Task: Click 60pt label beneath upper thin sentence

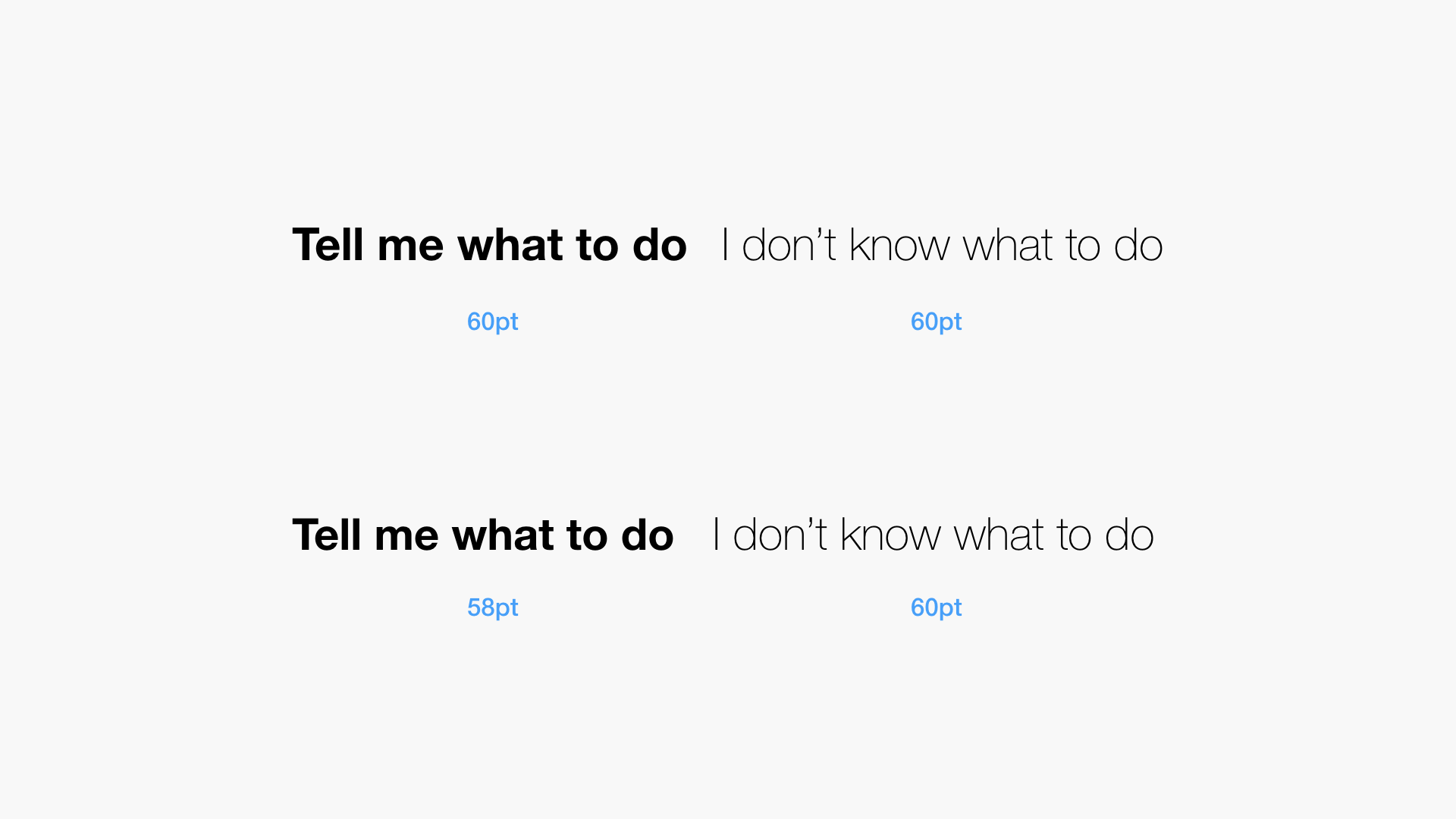Action: (x=936, y=322)
